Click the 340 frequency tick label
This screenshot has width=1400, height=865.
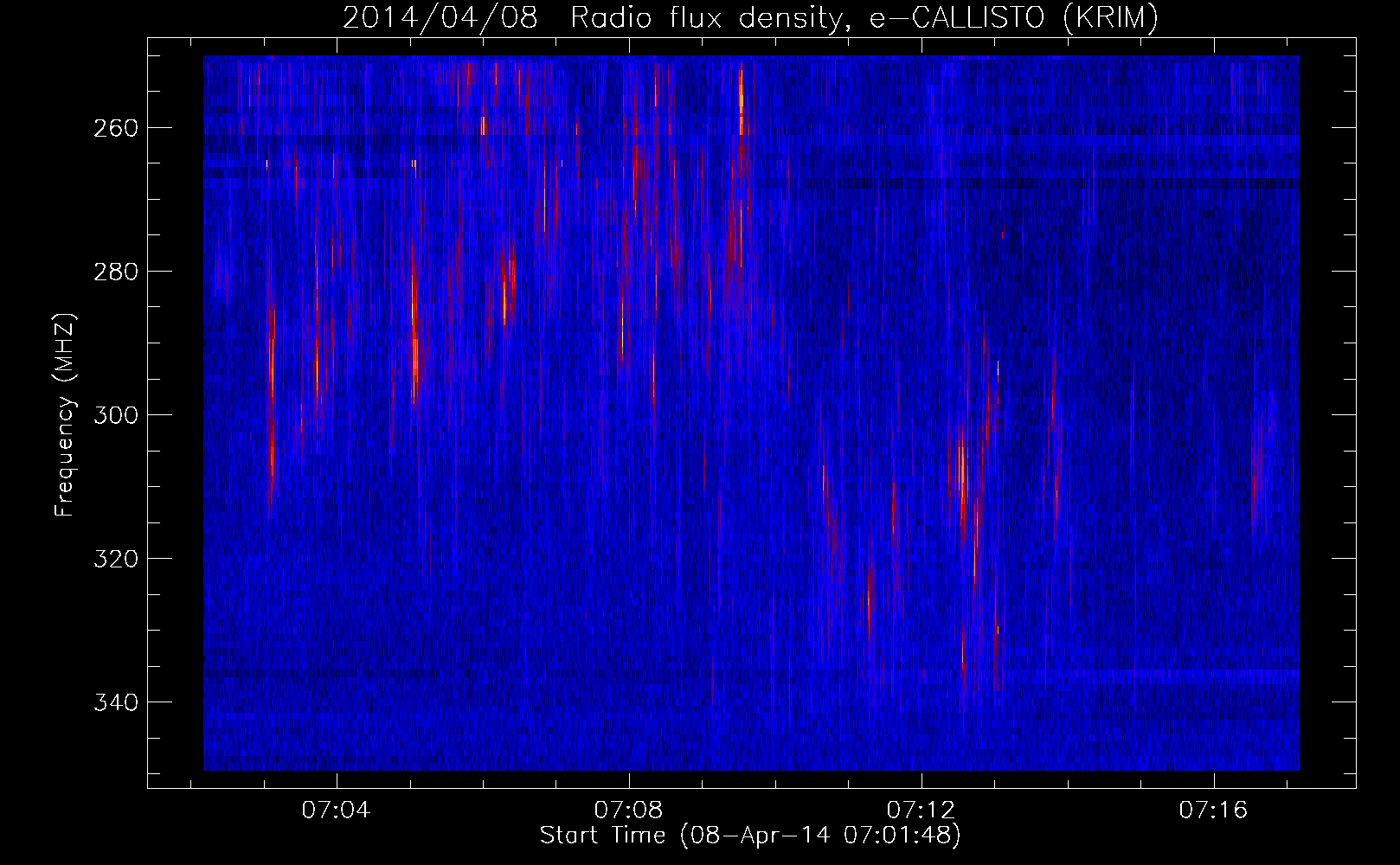(114, 702)
